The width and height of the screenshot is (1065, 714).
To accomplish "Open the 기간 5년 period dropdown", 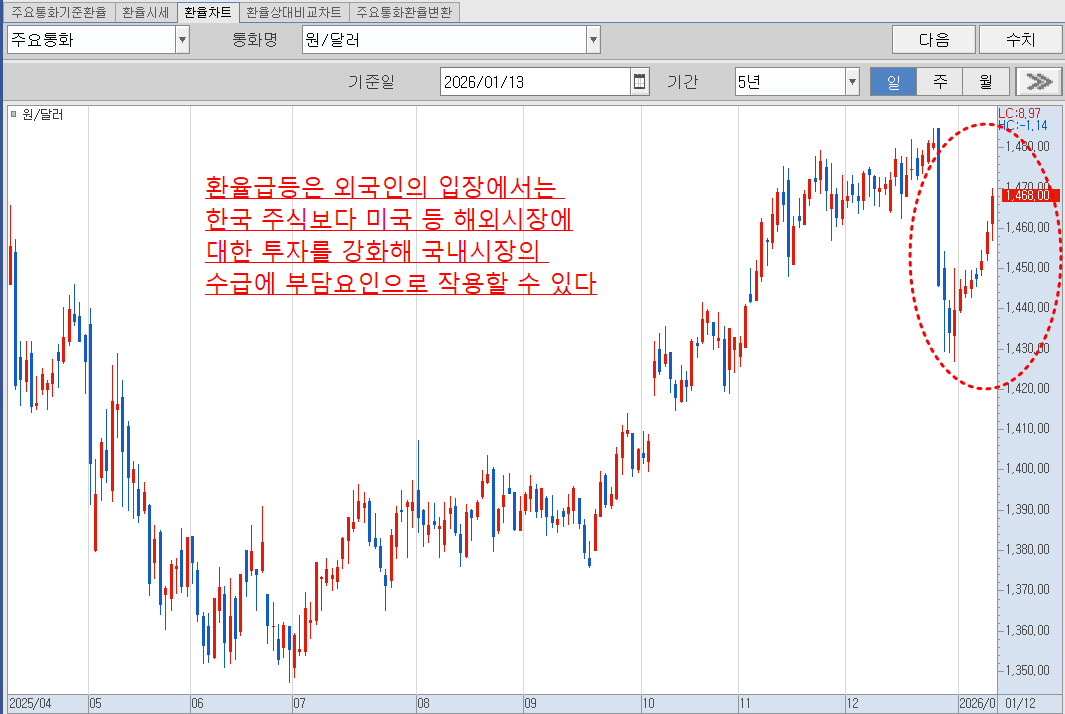I will click(x=852, y=82).
